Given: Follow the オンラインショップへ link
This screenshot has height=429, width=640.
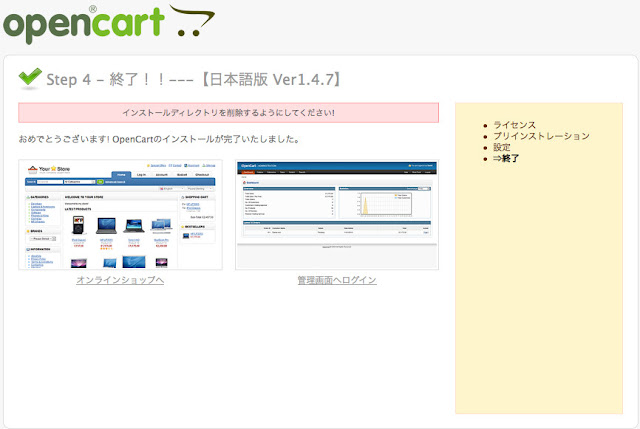Looking at the screenshot, I should (120, 280).
